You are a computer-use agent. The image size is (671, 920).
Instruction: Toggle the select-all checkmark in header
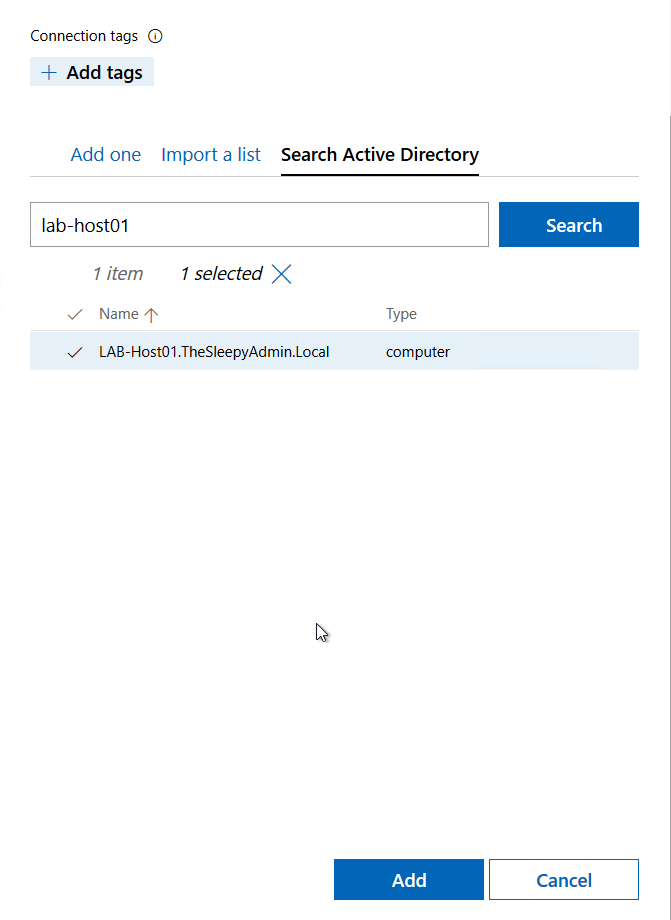(75, 314)
